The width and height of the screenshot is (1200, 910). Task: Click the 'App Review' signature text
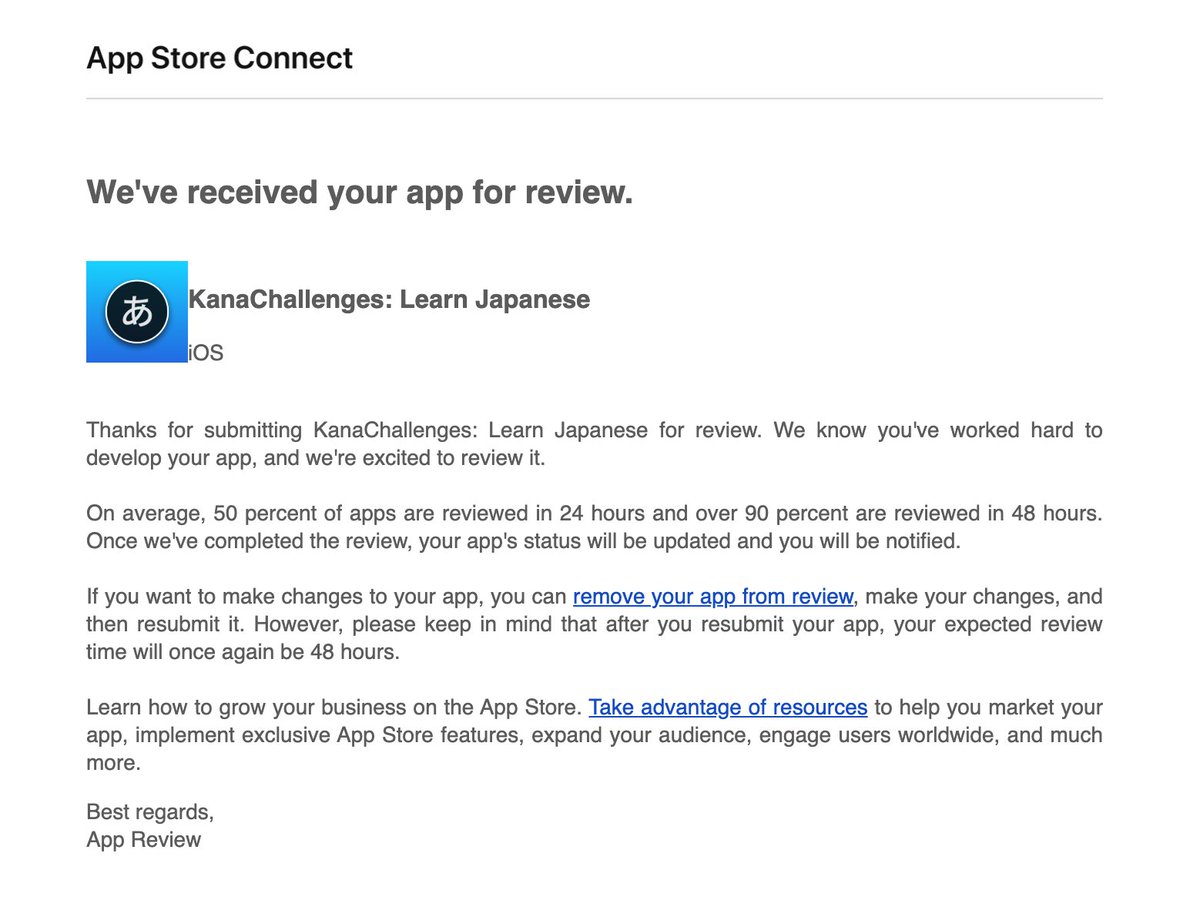coord(144,839)
